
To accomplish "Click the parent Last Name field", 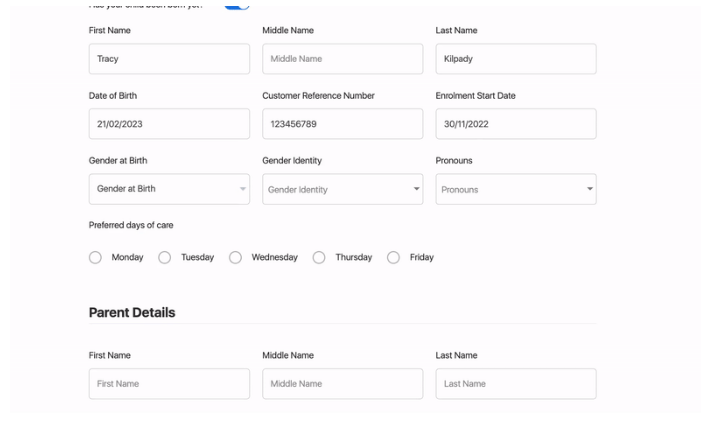I will [515, 384].
